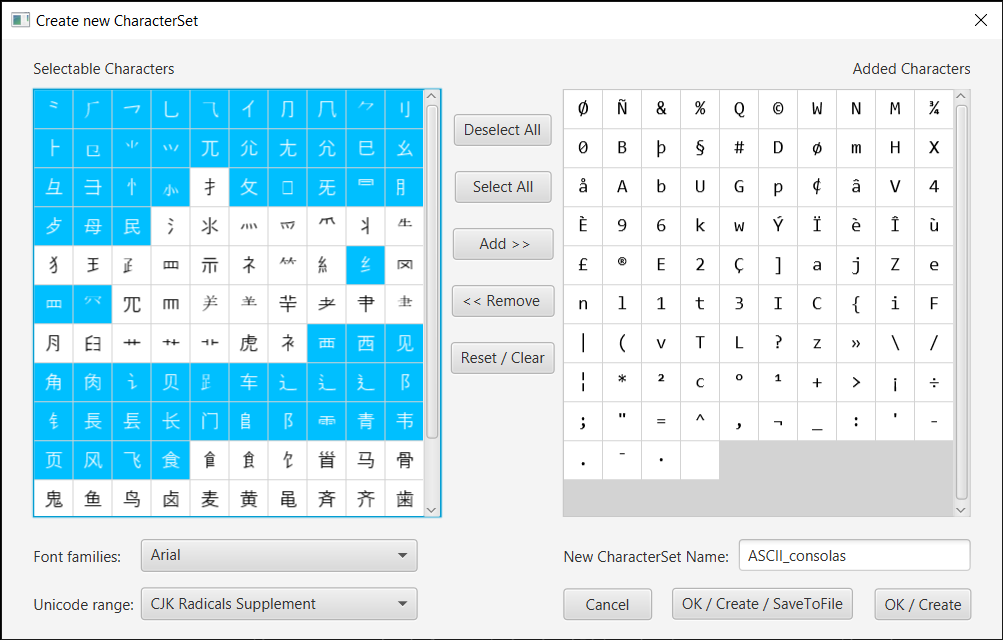Select the question mark character cell
The width and height of the screenshot is (1003, 640).
[778, 343]
